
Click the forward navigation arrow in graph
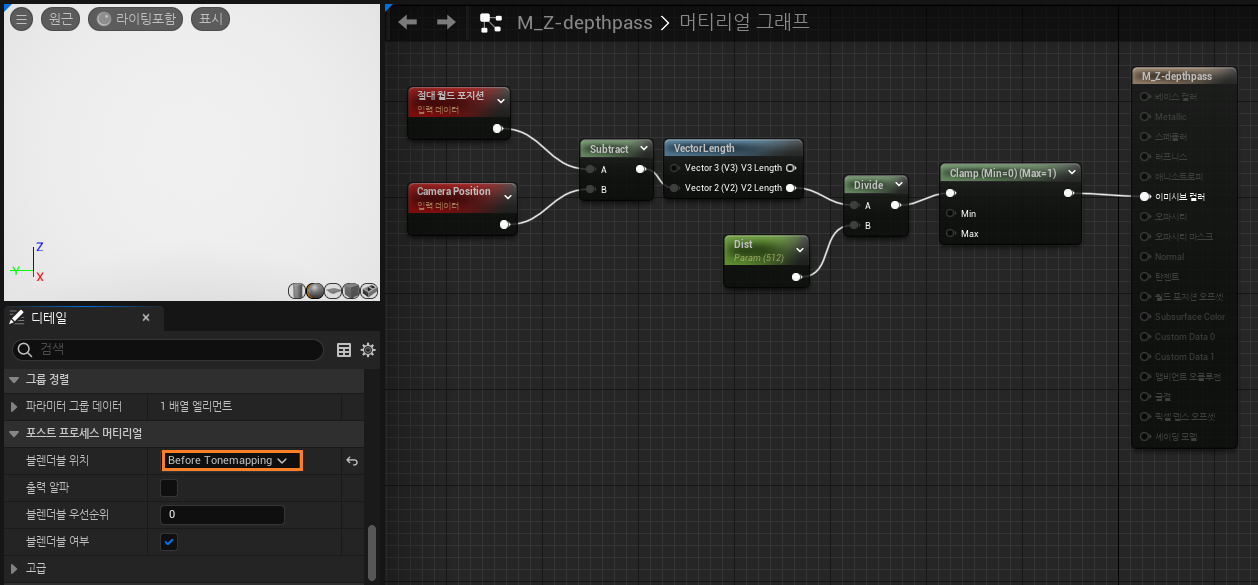coord(446,22)
